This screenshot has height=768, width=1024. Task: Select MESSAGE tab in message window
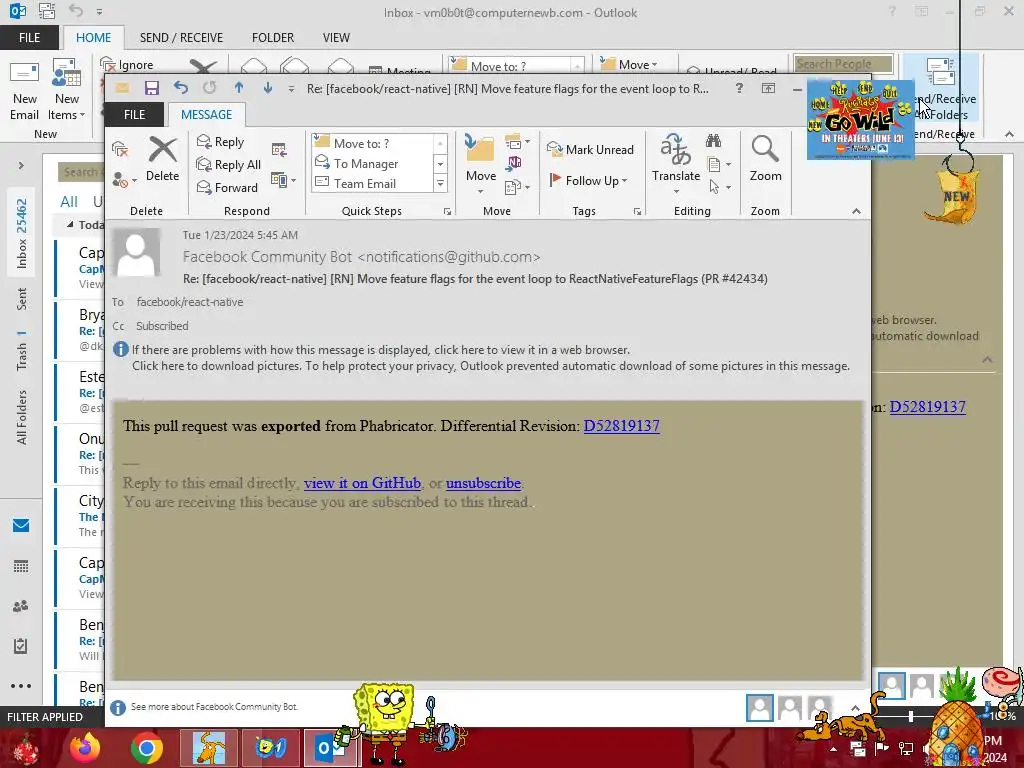pos(206,114)
